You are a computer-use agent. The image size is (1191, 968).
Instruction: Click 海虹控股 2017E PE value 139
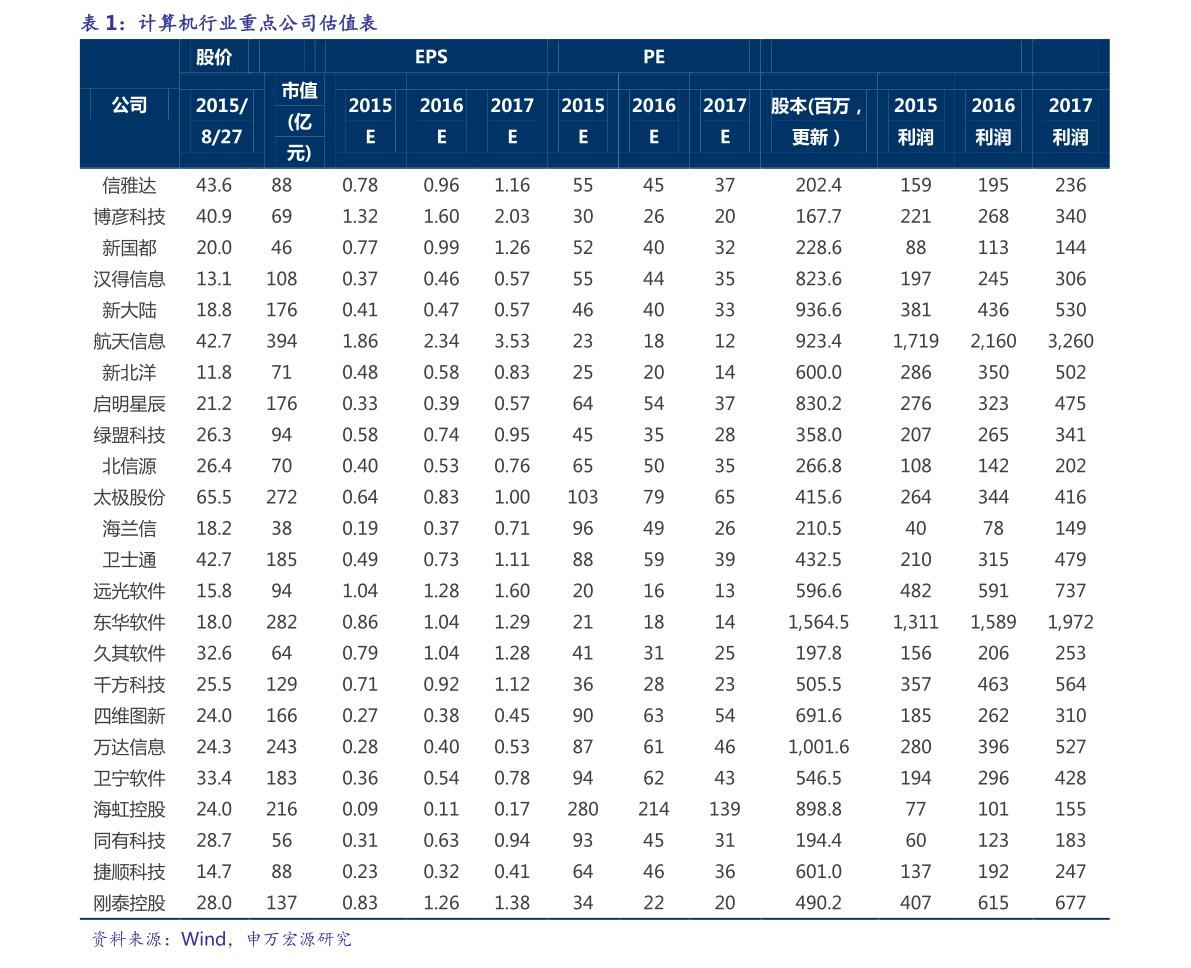tap(725, 809)
